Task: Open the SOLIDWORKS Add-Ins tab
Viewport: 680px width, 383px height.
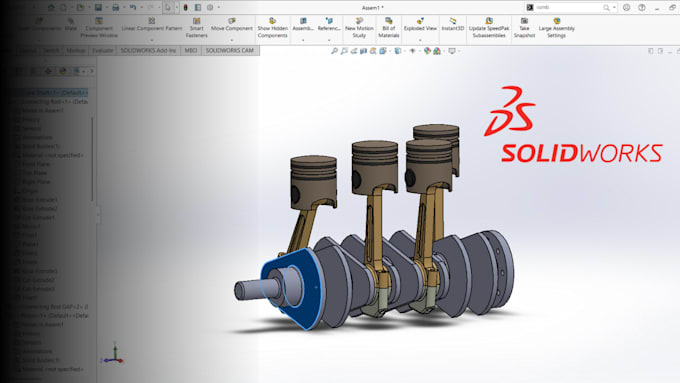Action: click(148, 51)
